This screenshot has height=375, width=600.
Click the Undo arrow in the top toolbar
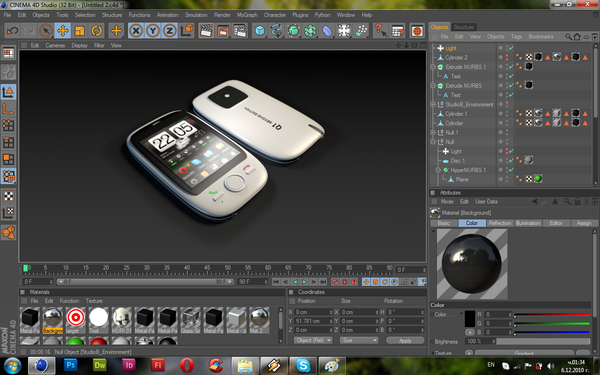pyautogui.click(x=12, y=31)
